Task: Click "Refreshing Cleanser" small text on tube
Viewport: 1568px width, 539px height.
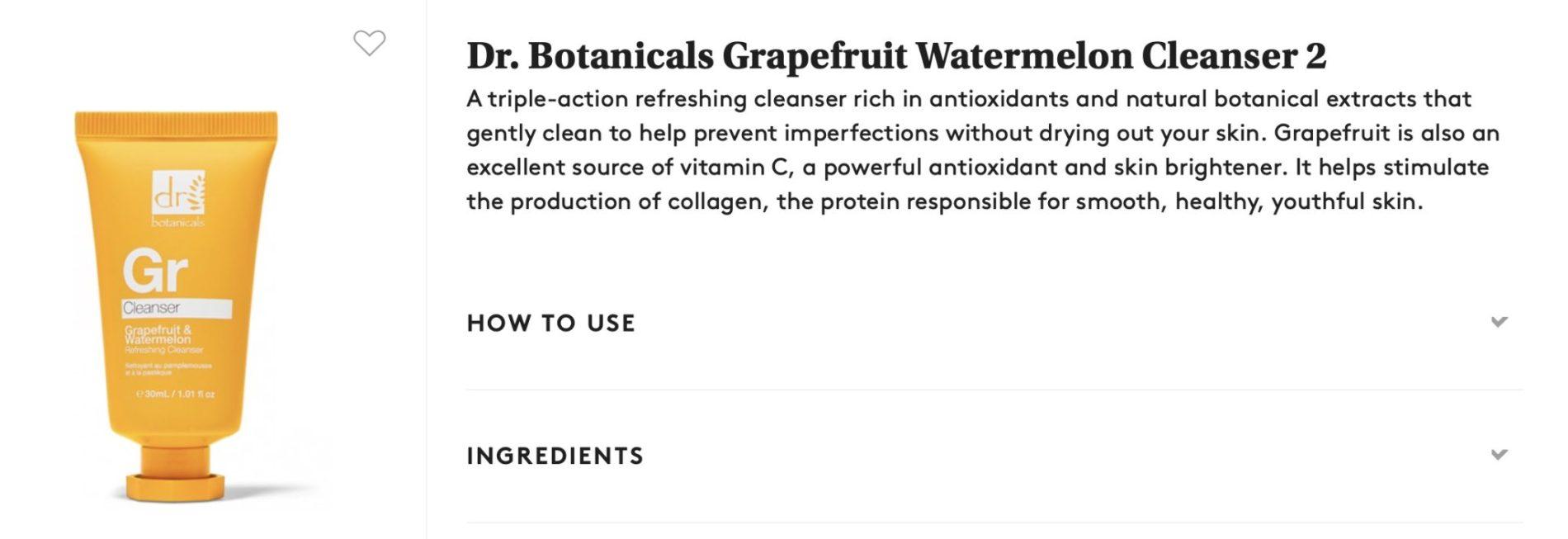Action: tap(163, 350)
